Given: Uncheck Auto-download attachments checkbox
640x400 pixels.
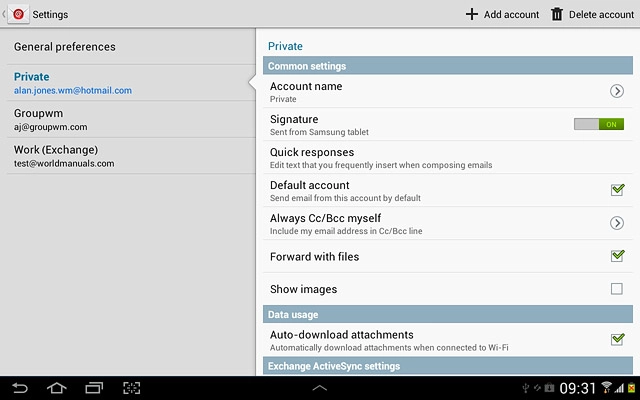Looking at the screenshot, I should click(x=617, y=339).
